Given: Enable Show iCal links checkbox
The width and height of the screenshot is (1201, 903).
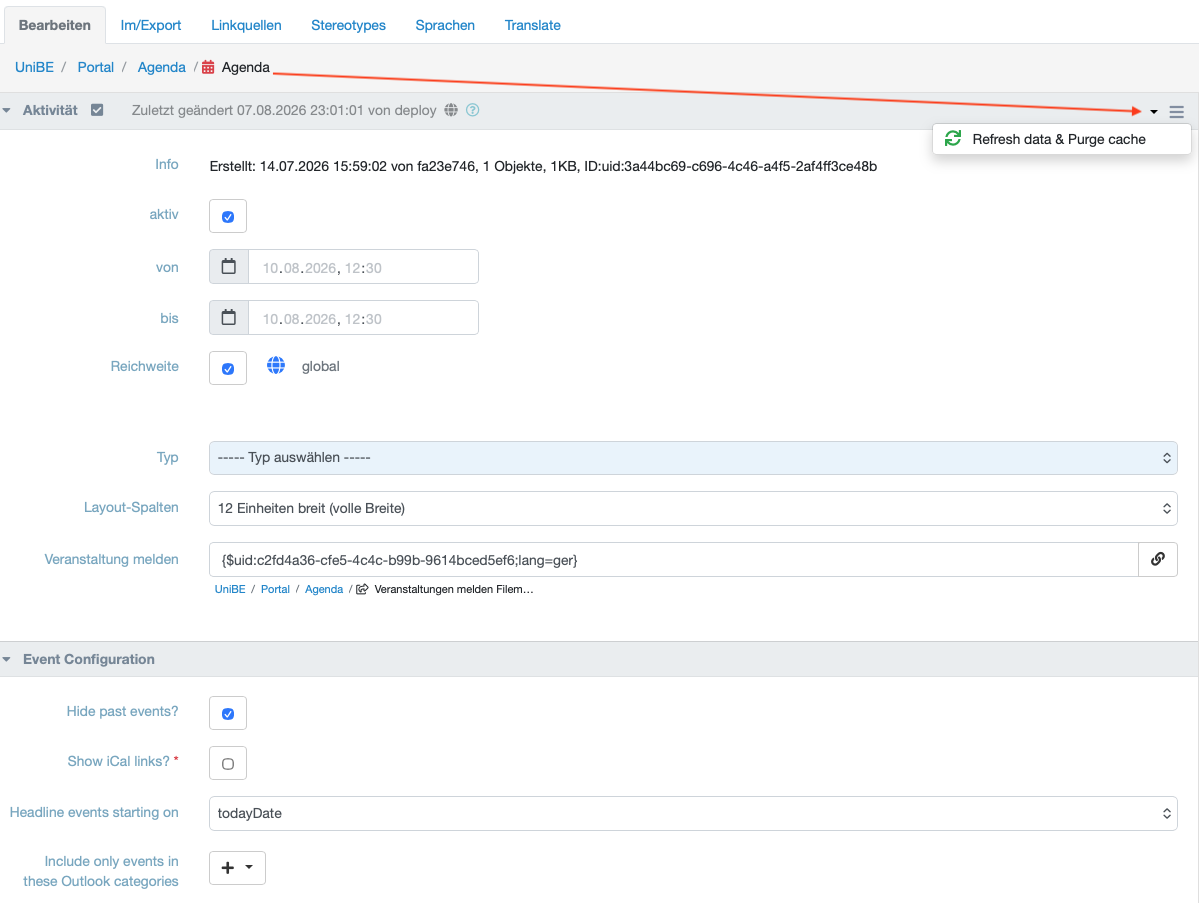Looking at the screenshot, I should coord(228,763).
